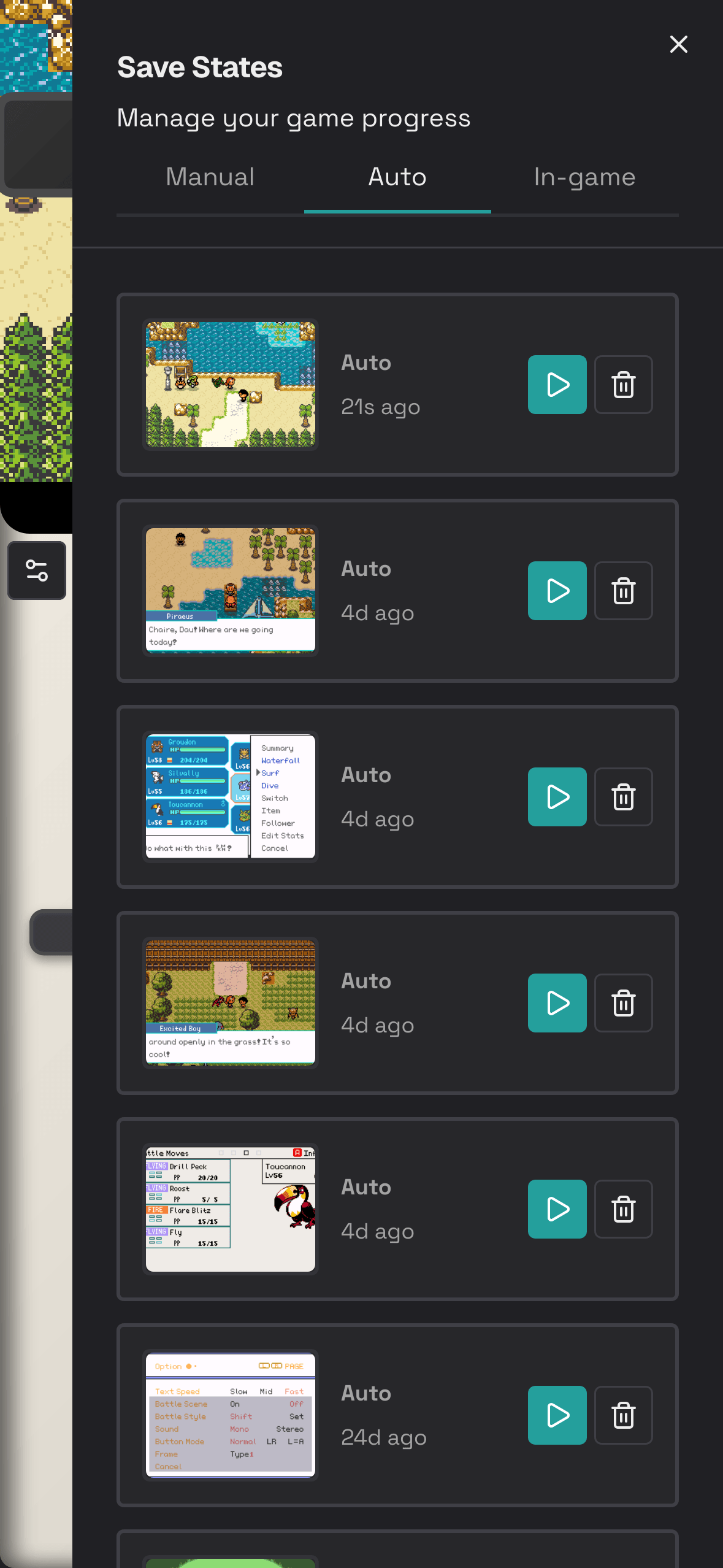Open the beach overworld thumbnail from 21s ago

231,385
